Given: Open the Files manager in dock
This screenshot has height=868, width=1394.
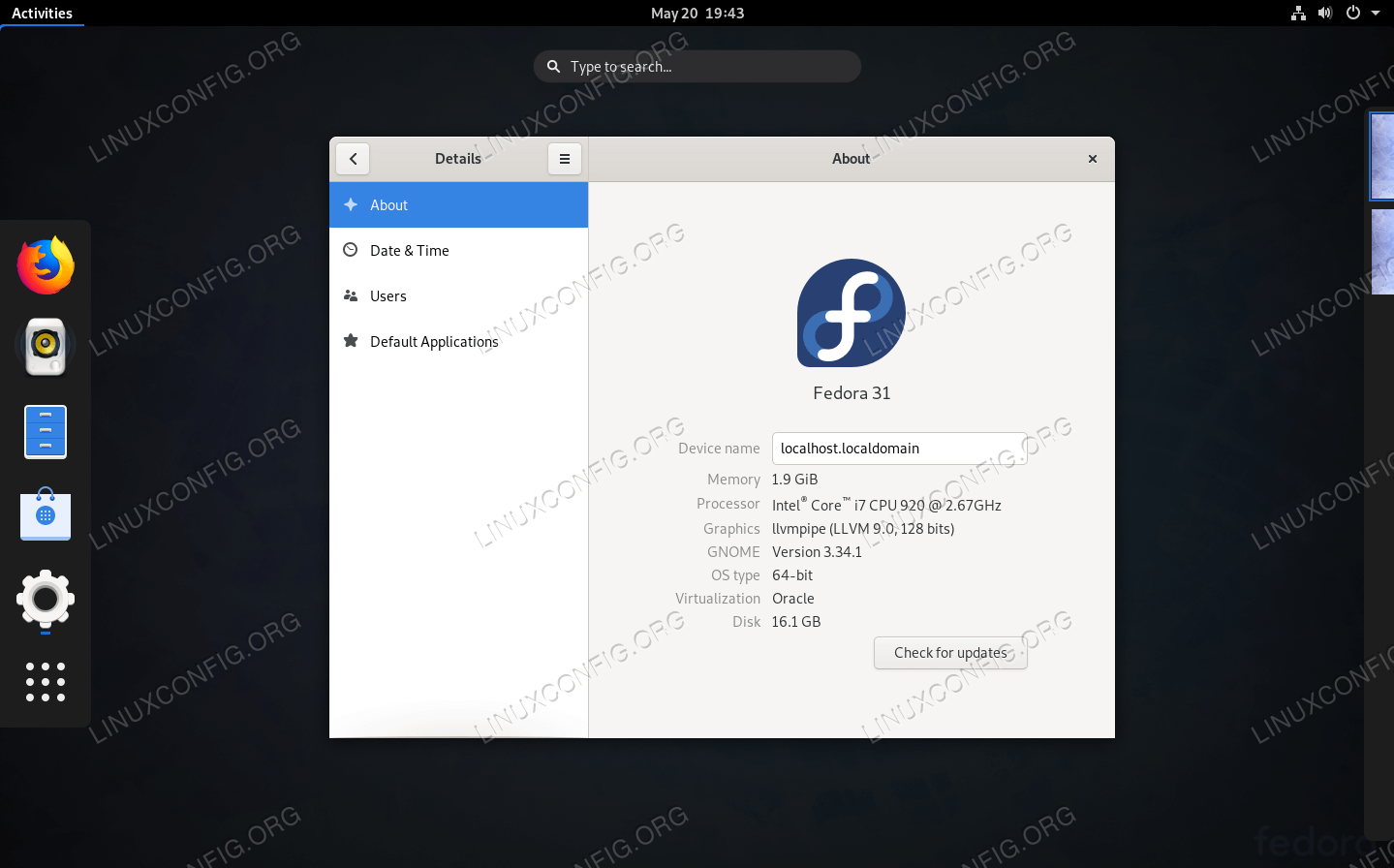Looking at the screenshot, I should (x=46, y=431).
